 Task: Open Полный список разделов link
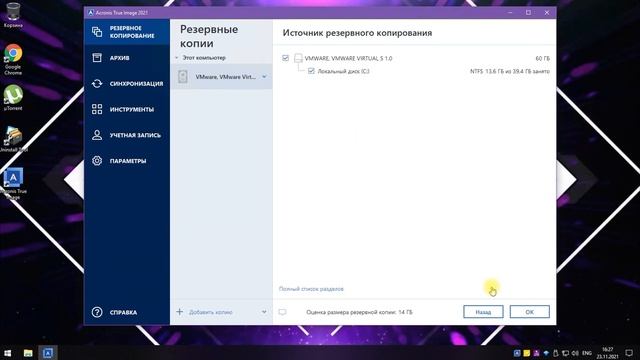311,289
